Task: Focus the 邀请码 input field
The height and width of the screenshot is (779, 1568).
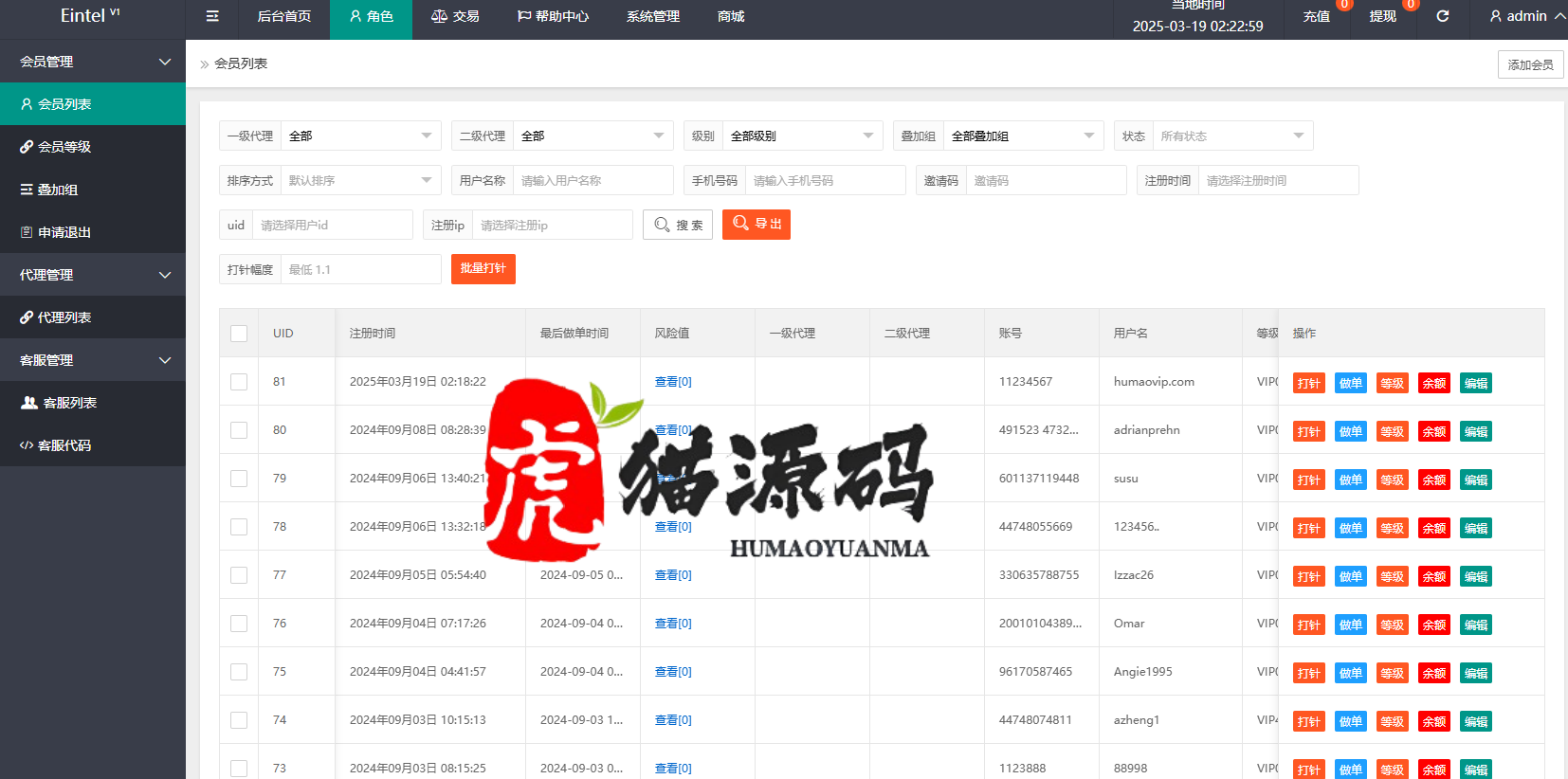Action: click(1047, 180)
